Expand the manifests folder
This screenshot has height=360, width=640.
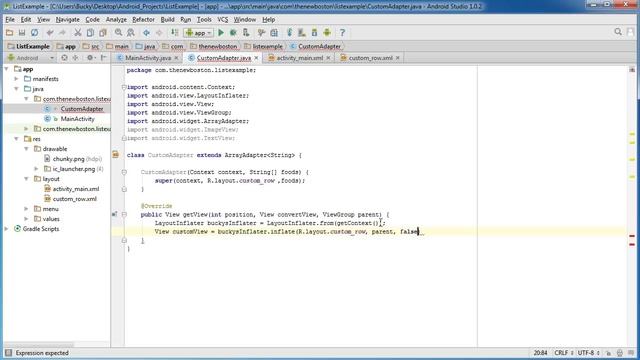point(16,79)
